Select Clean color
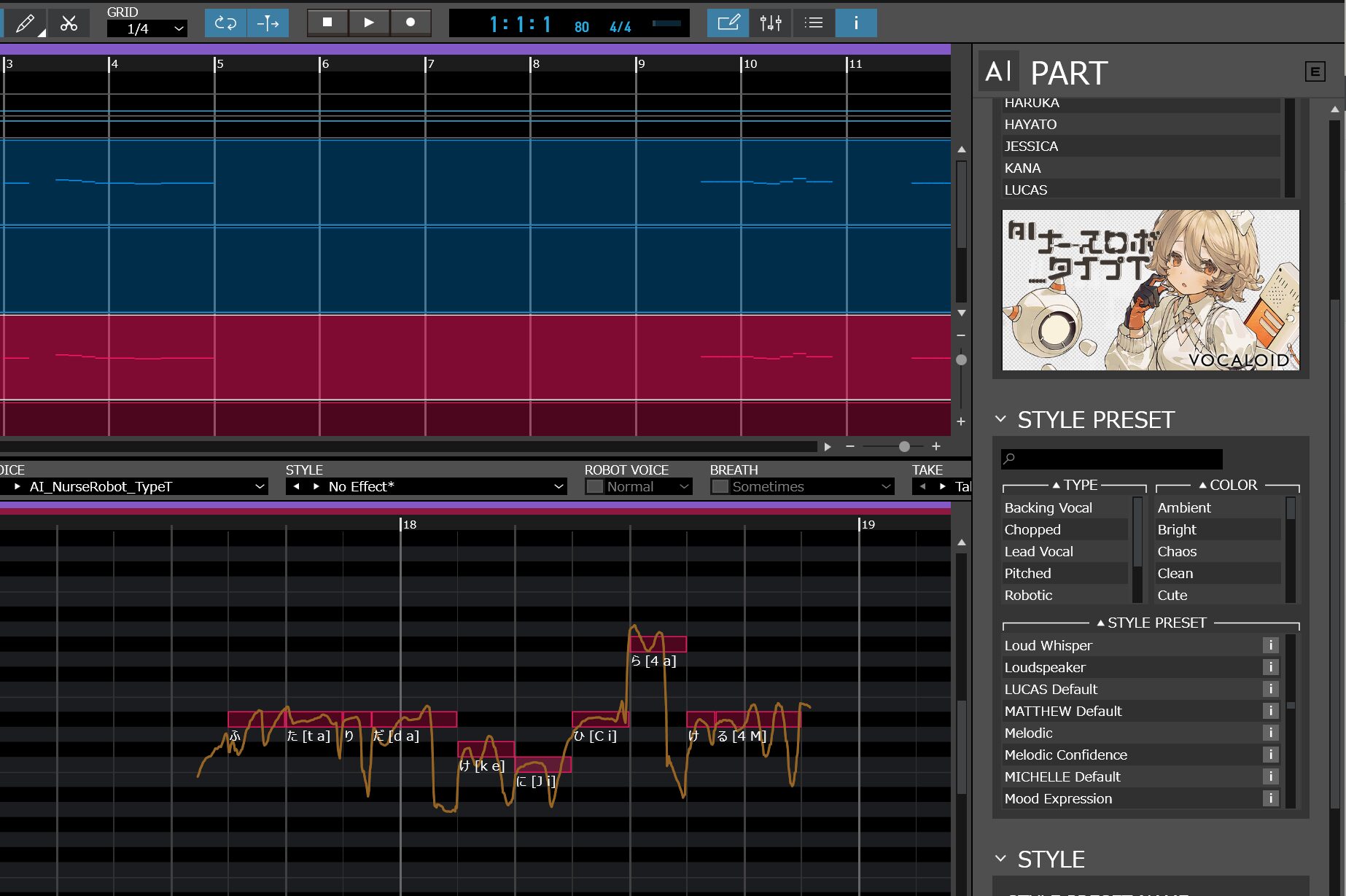Image resolution: width=1346 pixels, height=896 pixels. 1218,574
